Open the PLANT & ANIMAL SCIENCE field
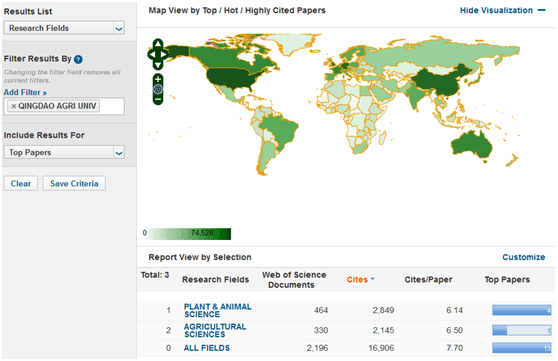Viewport: 558px width, 361px height. coord(217,310)
